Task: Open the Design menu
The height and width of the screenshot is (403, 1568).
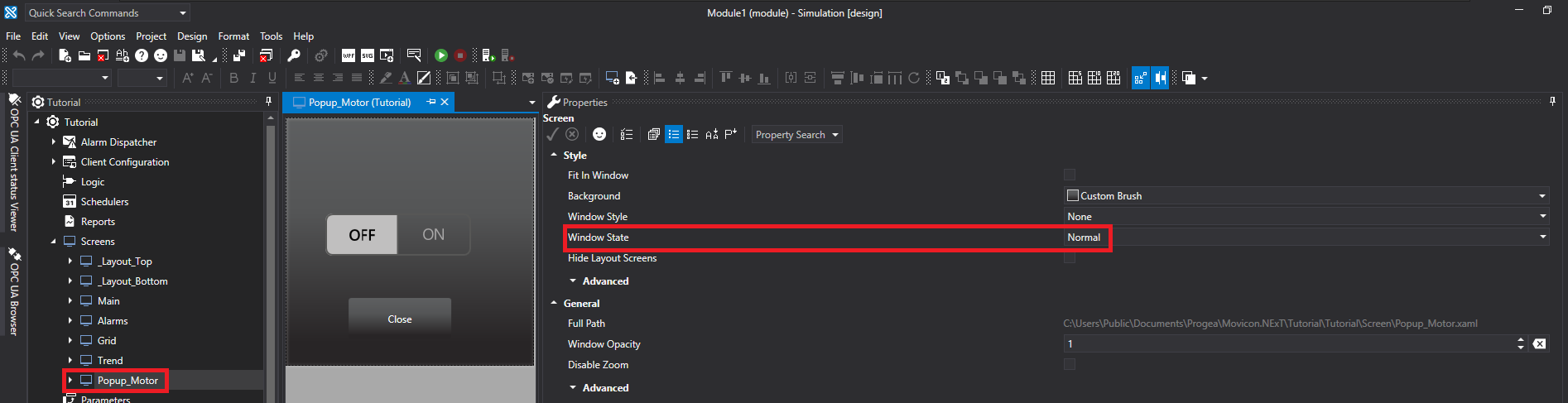Action: (192, 36)
